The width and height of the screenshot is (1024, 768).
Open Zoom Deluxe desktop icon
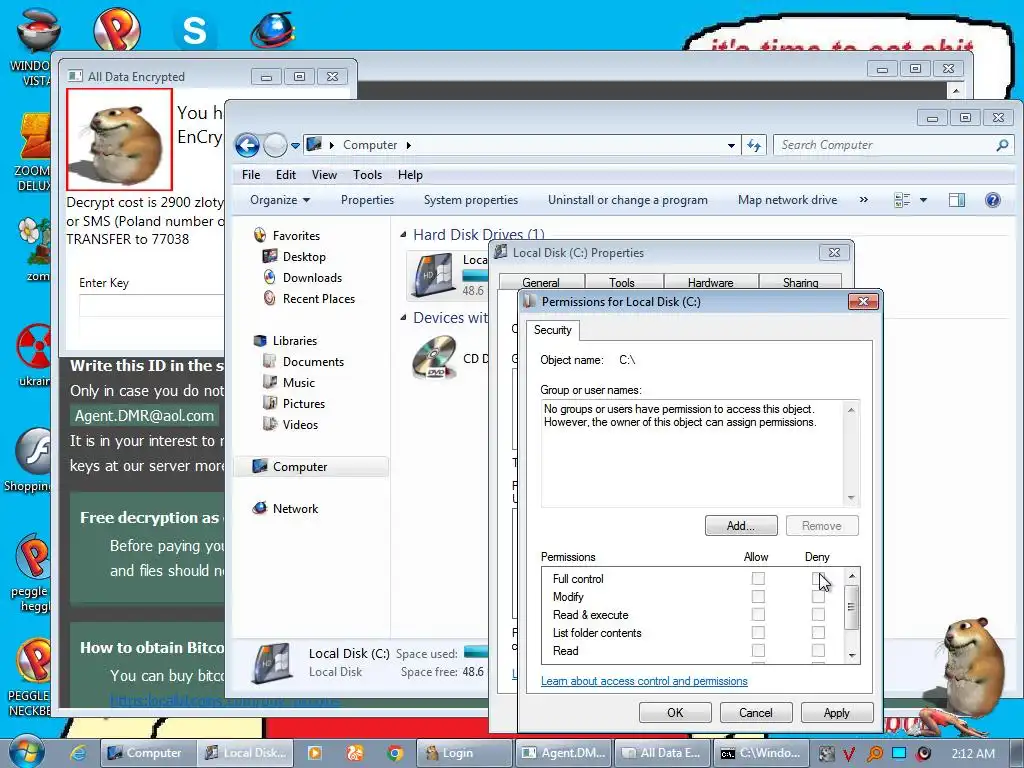(34, 136)
